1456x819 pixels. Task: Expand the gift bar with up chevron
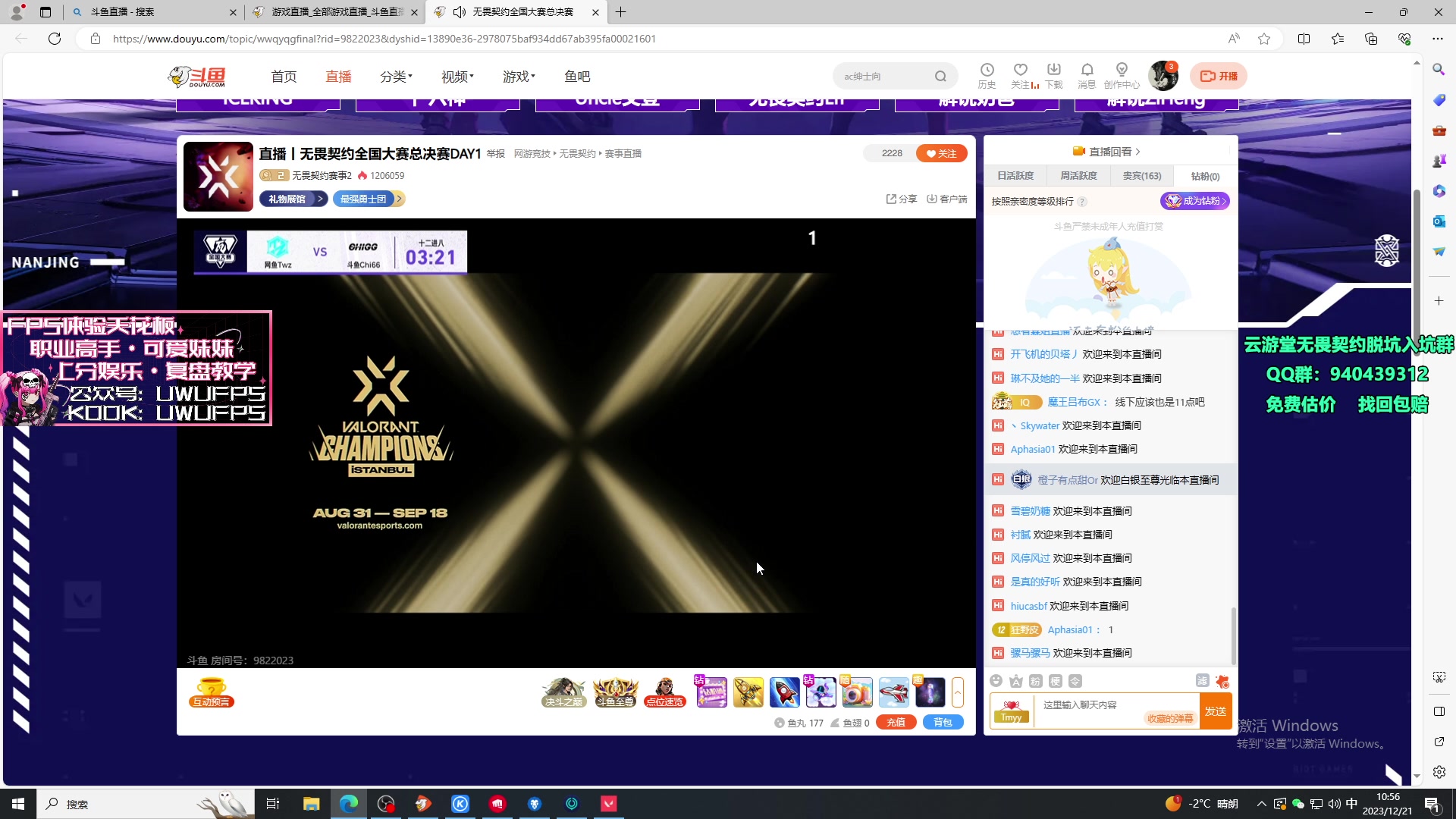[x=958, y=692]
